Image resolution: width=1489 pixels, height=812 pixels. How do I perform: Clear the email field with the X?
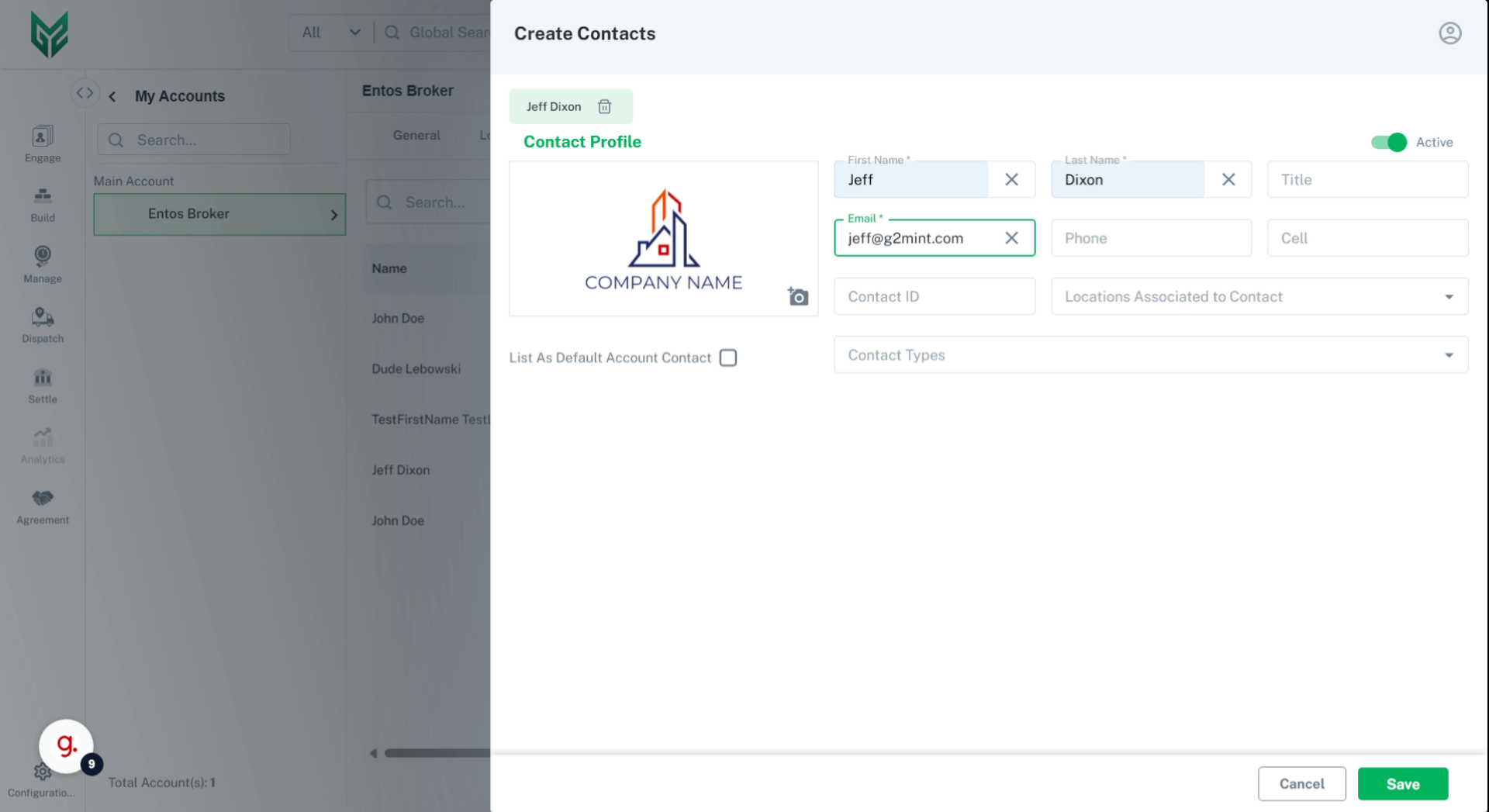pyautogui.click(x=1012, y=238)
